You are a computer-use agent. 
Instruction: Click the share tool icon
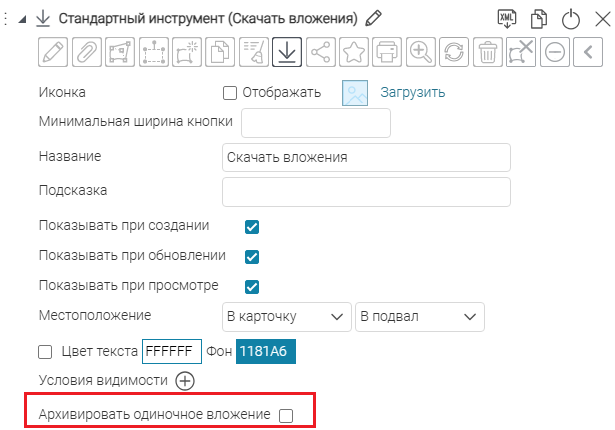pos(320,52)
